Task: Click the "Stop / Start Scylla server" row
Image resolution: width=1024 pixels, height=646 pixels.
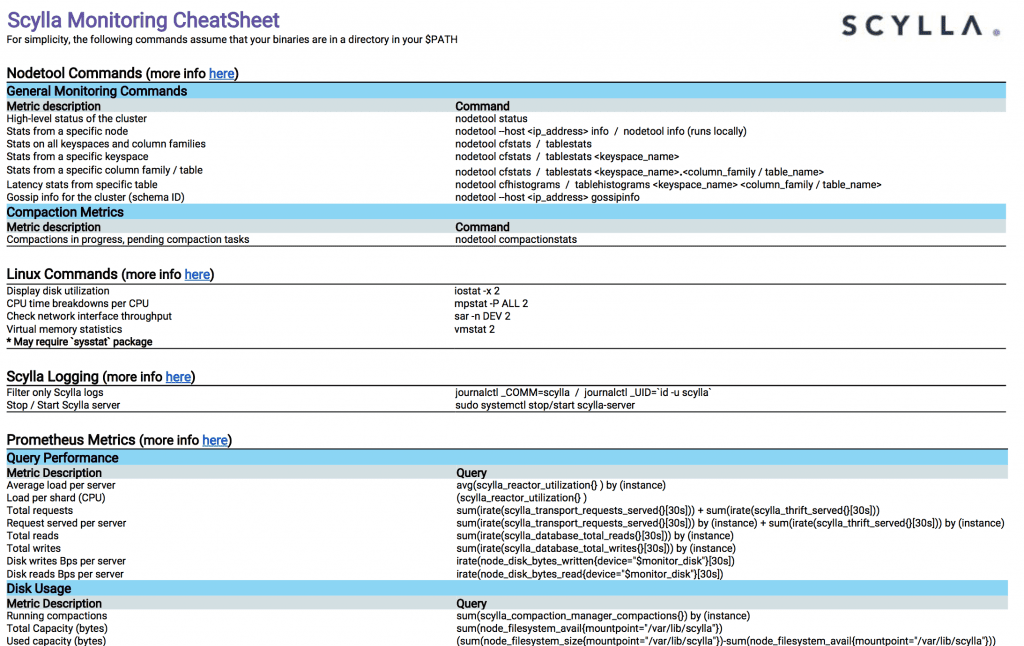Action: coord(64,405)
